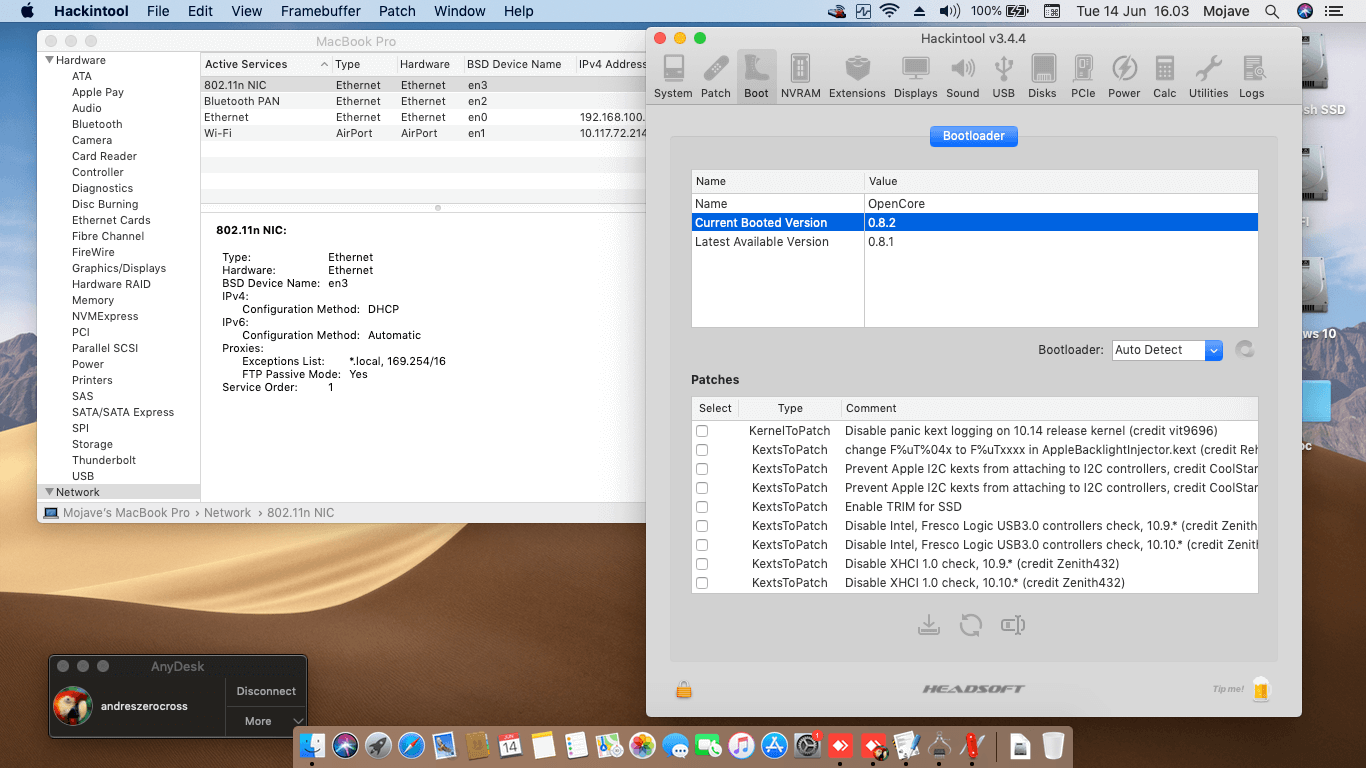Select NVMExpress in hardware sidebar
Screen dimensions: 1366x768
[x=105, y=316]
